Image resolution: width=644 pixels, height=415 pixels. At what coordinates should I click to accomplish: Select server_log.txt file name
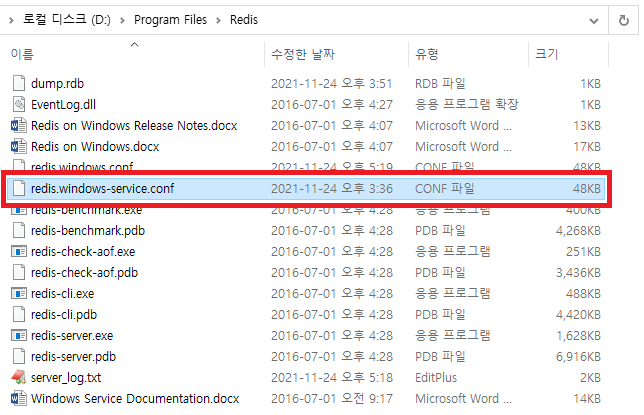[66, 377]
